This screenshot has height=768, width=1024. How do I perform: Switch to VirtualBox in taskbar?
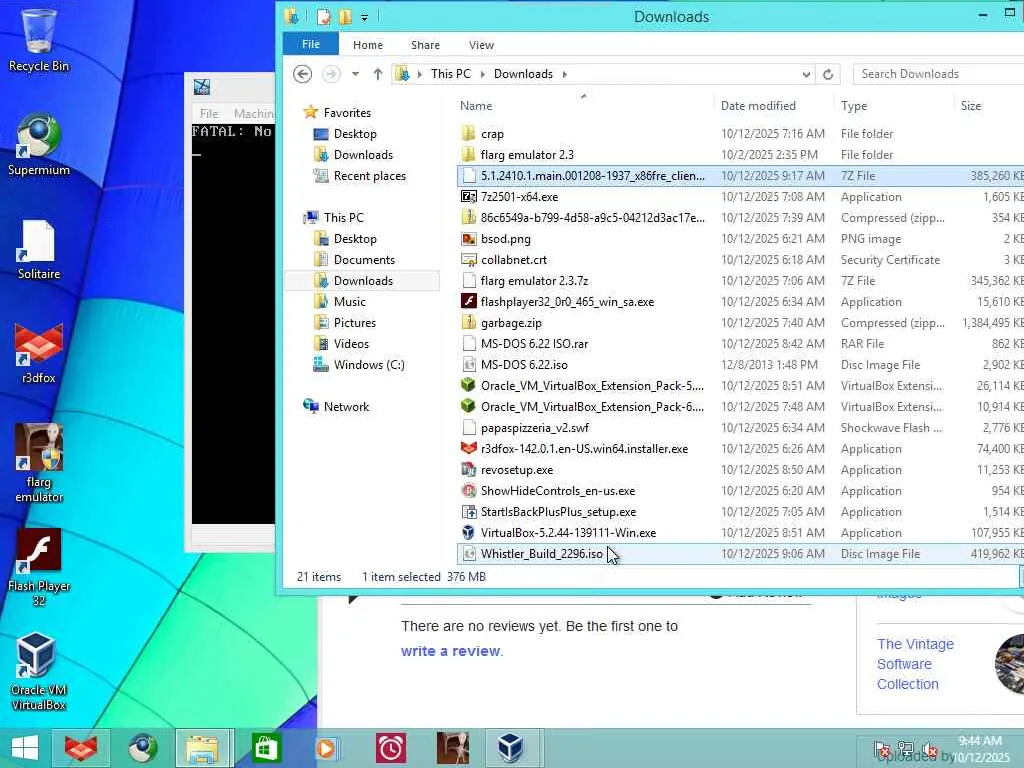pyautogui.click(x=510, y=748)
